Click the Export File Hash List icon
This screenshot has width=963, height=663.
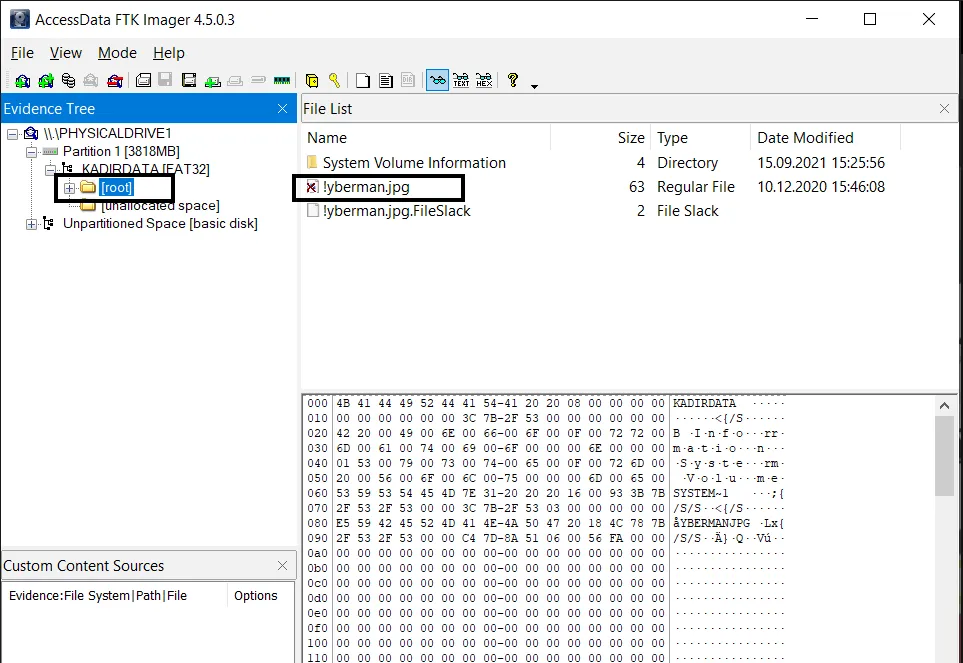tap(386, 80)
